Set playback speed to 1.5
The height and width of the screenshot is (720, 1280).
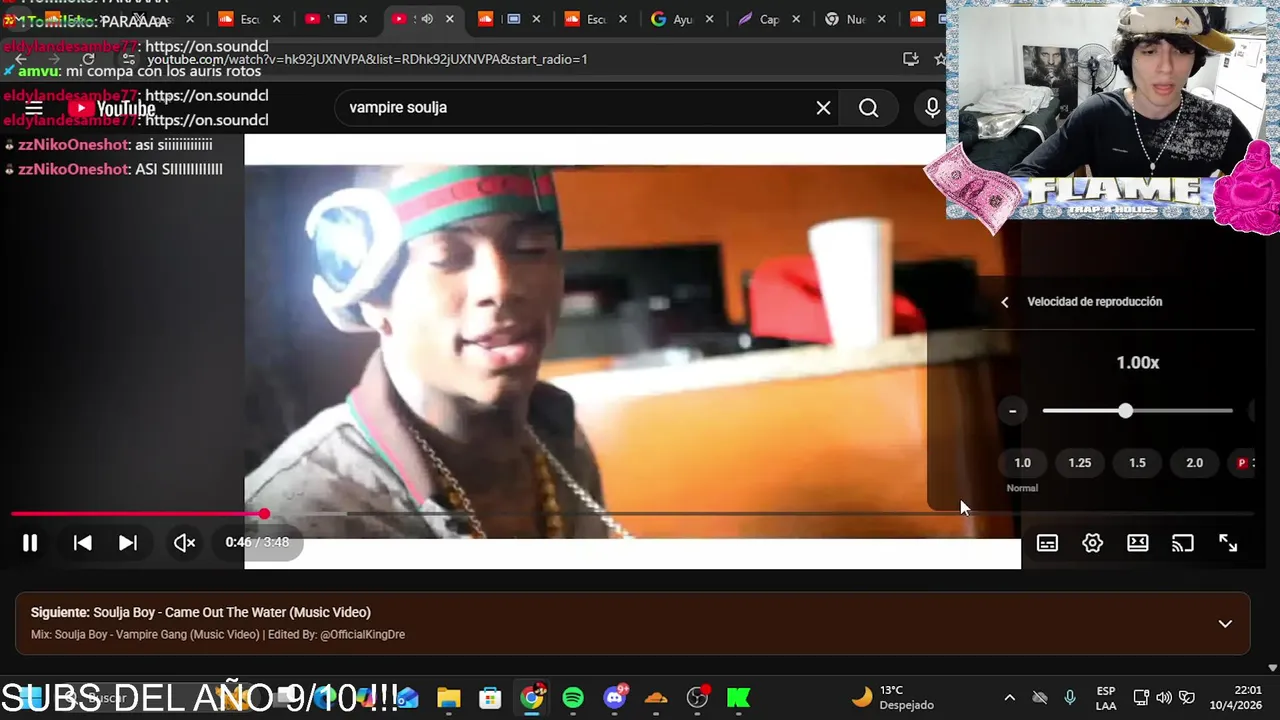click(x=1137, y=463)
